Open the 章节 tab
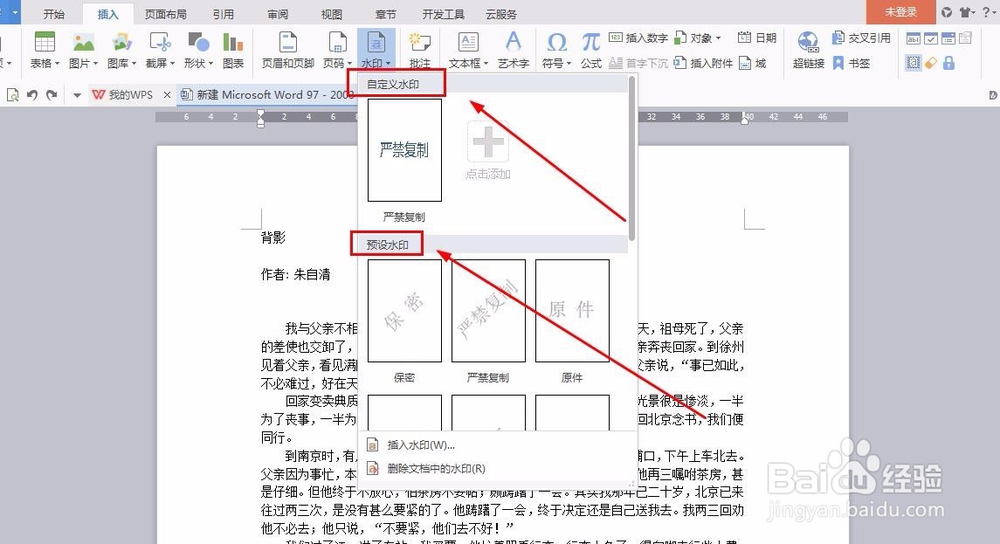1000x544 pixels. (385, 13)
